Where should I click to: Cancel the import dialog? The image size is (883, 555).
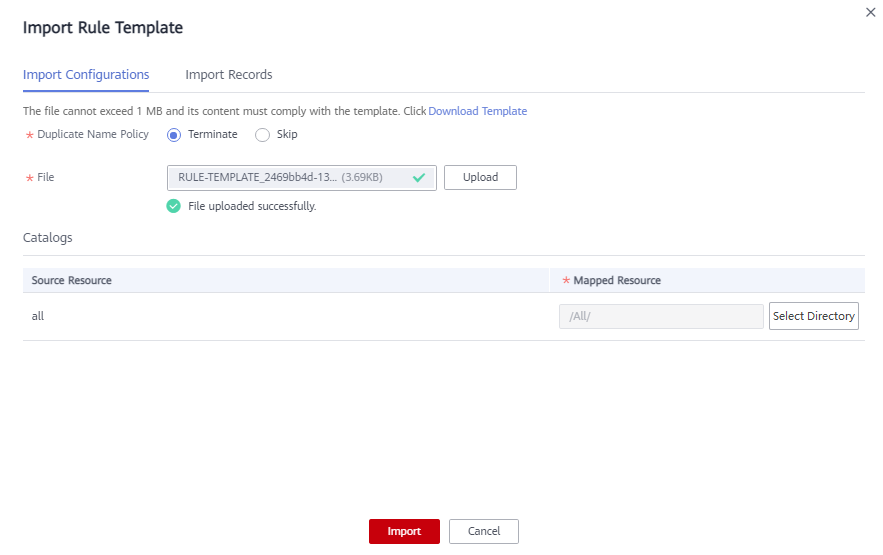click(x=484, y=531)
